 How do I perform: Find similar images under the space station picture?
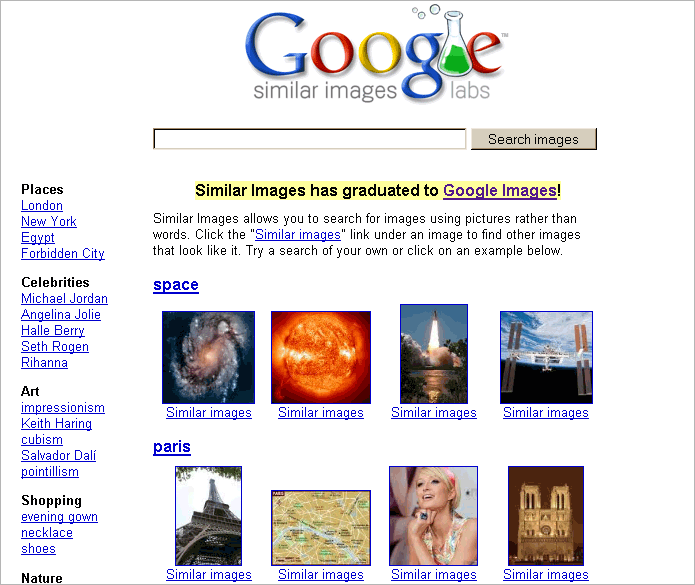[x=546, y=413]
